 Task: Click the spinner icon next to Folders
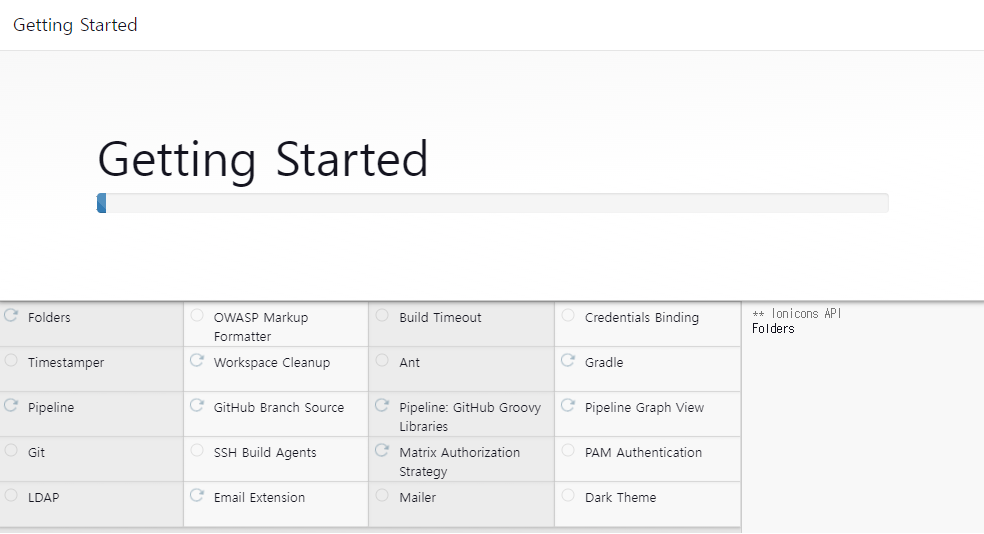click(11, 316)
